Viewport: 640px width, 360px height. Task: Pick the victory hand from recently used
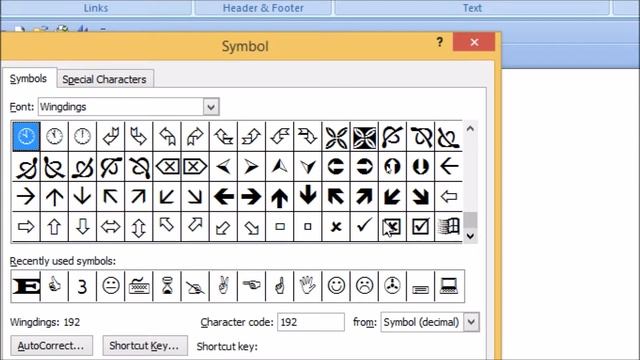point(223,286)
